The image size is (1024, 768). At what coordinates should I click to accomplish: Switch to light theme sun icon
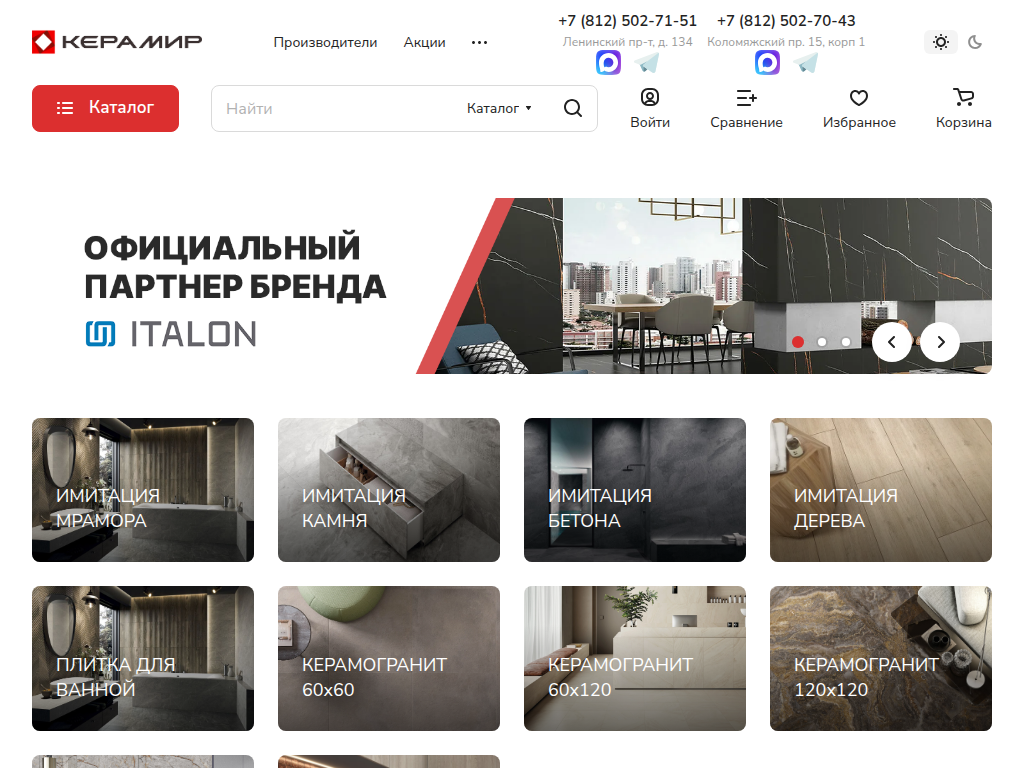coord(941,42)
